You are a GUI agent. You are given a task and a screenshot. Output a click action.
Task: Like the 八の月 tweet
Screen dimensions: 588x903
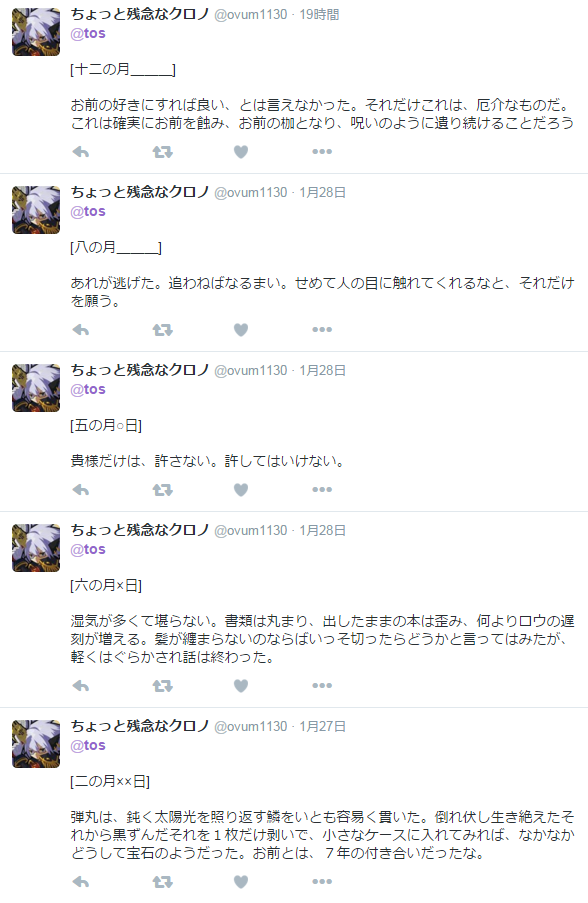point(241,330)
